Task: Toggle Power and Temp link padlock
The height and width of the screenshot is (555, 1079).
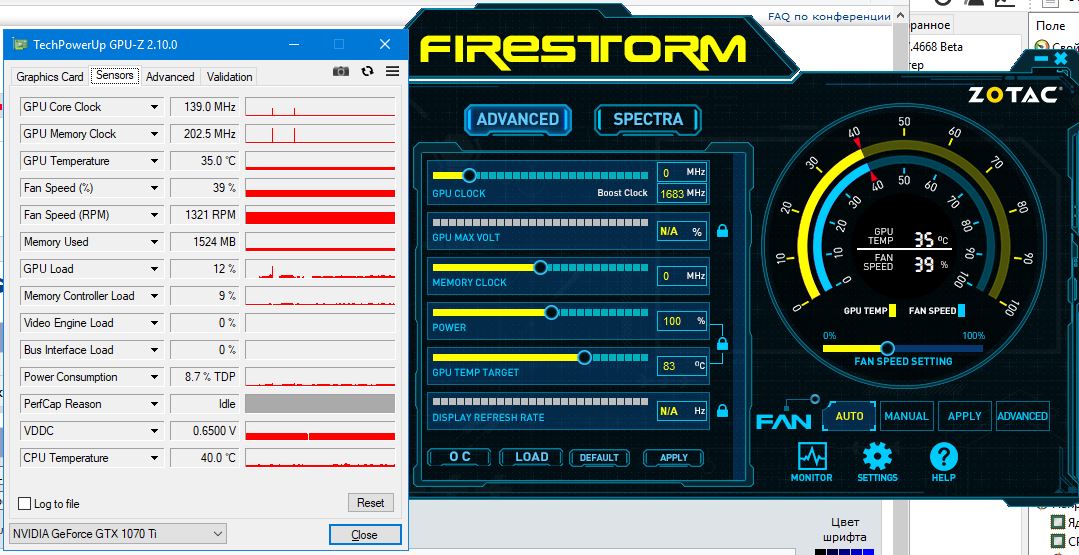Action: (722, 342)
